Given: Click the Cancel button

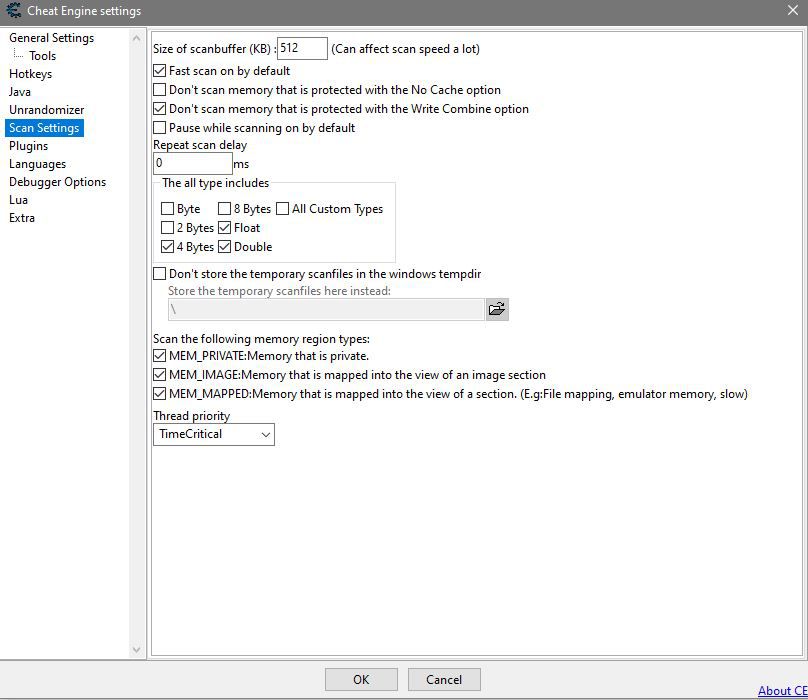Looking at the screenshot, I should tap(444, 679).
